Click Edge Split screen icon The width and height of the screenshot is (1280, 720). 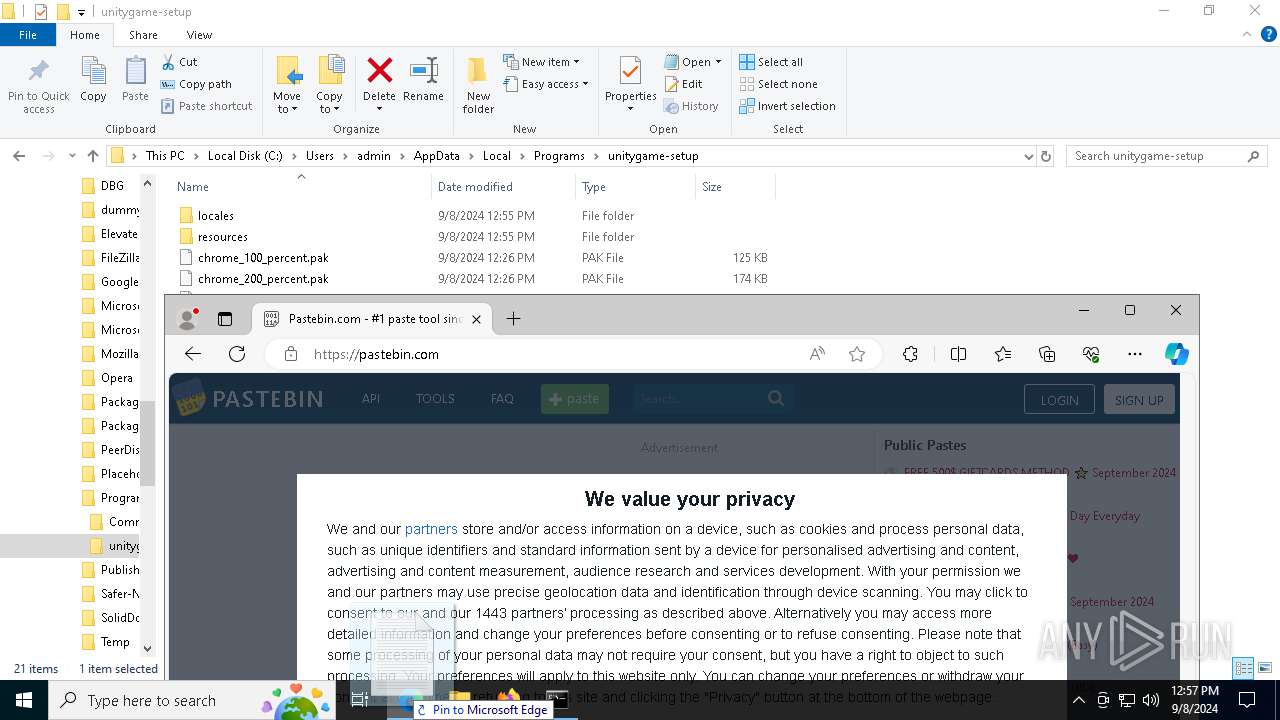958,354
